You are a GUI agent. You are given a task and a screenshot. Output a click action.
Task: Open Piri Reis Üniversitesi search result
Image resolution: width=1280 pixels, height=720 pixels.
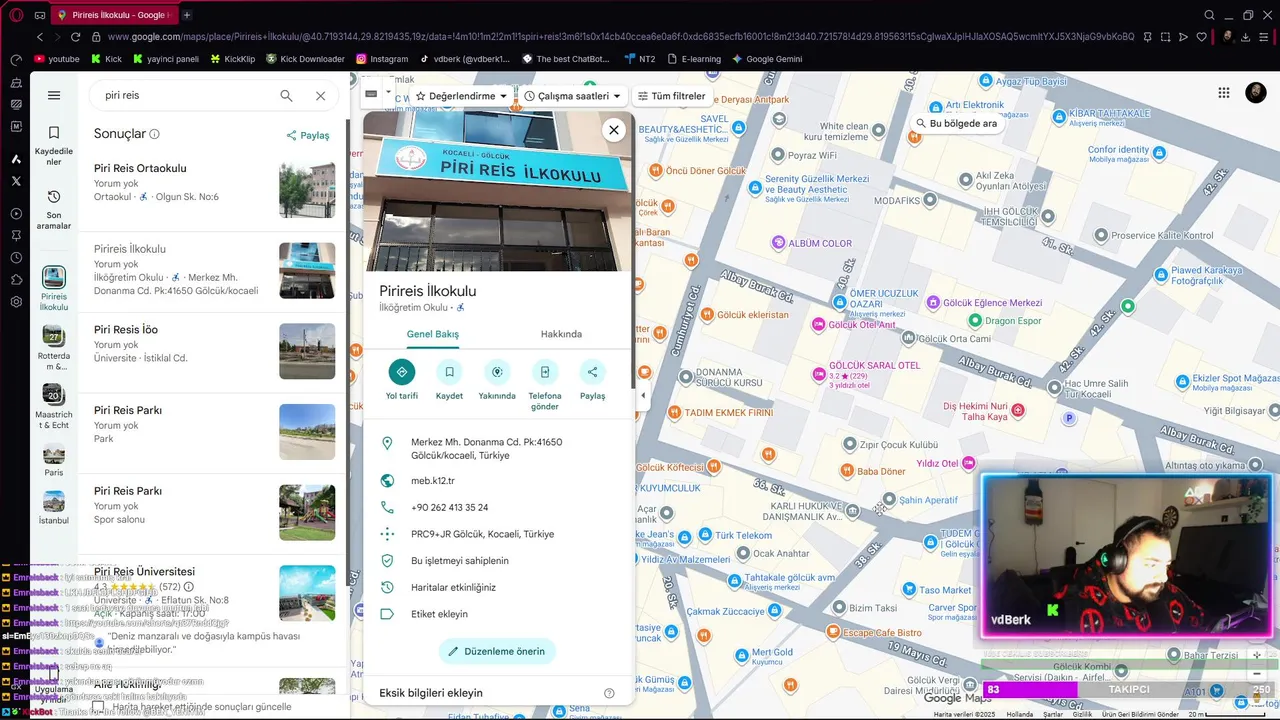pos(213,610)
